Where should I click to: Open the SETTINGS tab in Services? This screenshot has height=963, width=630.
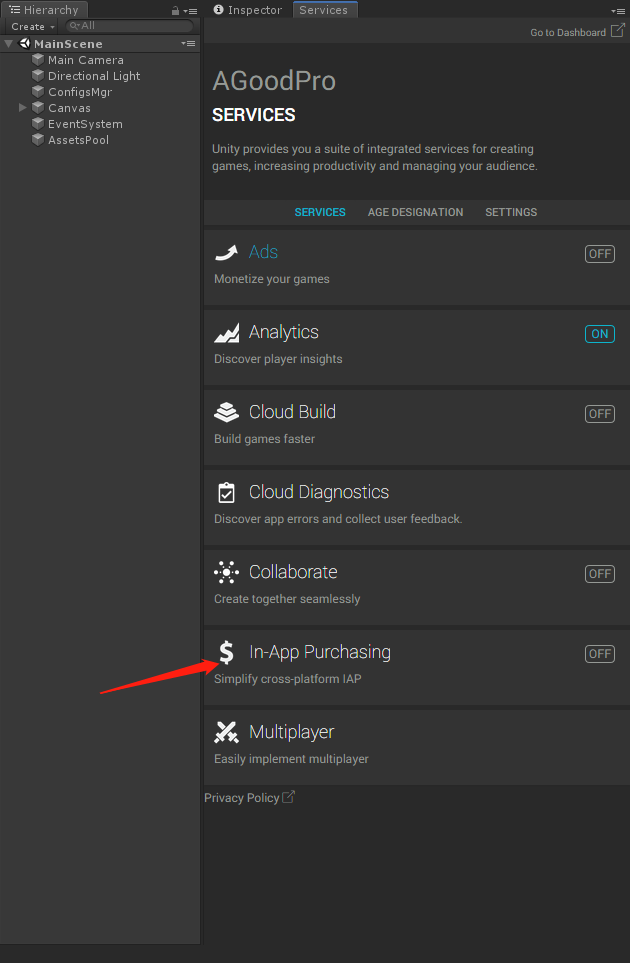(510, 212)
